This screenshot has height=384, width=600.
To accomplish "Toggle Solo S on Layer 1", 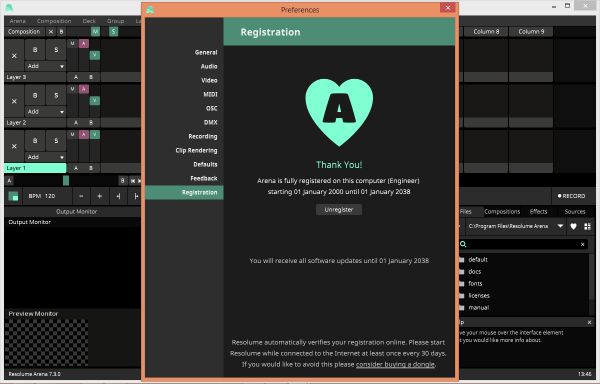I will point(56,140).
